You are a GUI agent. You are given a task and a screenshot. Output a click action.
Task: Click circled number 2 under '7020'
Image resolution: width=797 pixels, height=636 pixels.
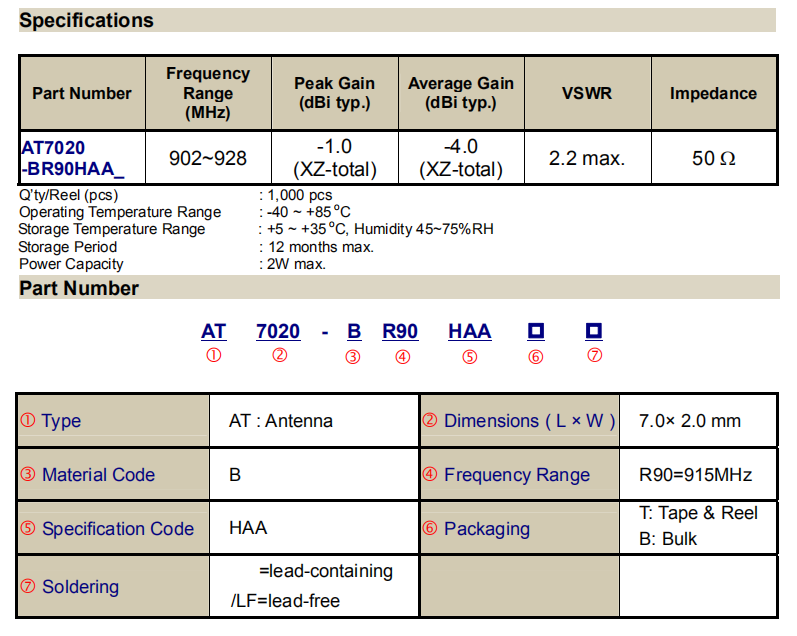click(280, 355)
